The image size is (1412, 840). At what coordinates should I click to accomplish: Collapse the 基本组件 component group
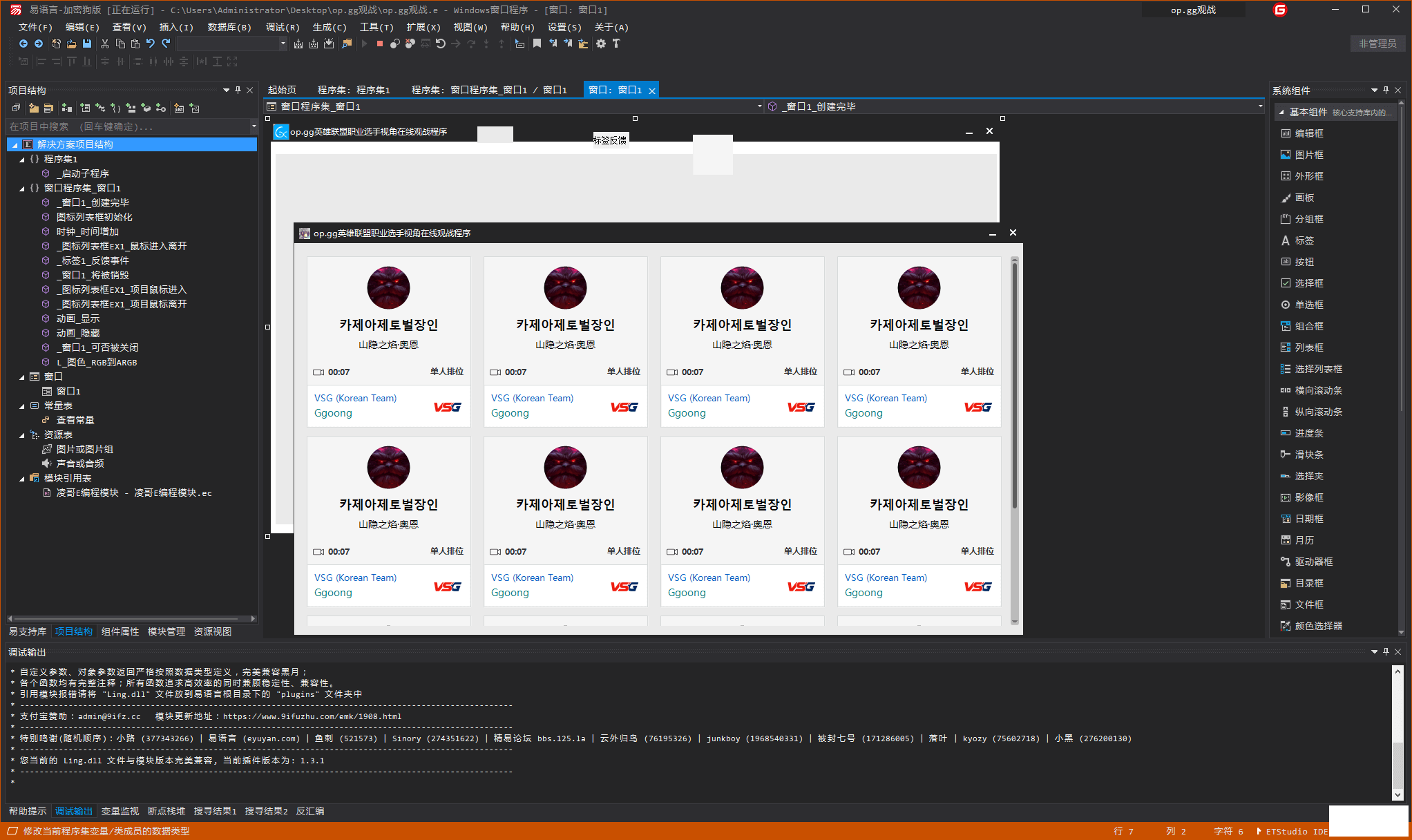pos(1281,112)
